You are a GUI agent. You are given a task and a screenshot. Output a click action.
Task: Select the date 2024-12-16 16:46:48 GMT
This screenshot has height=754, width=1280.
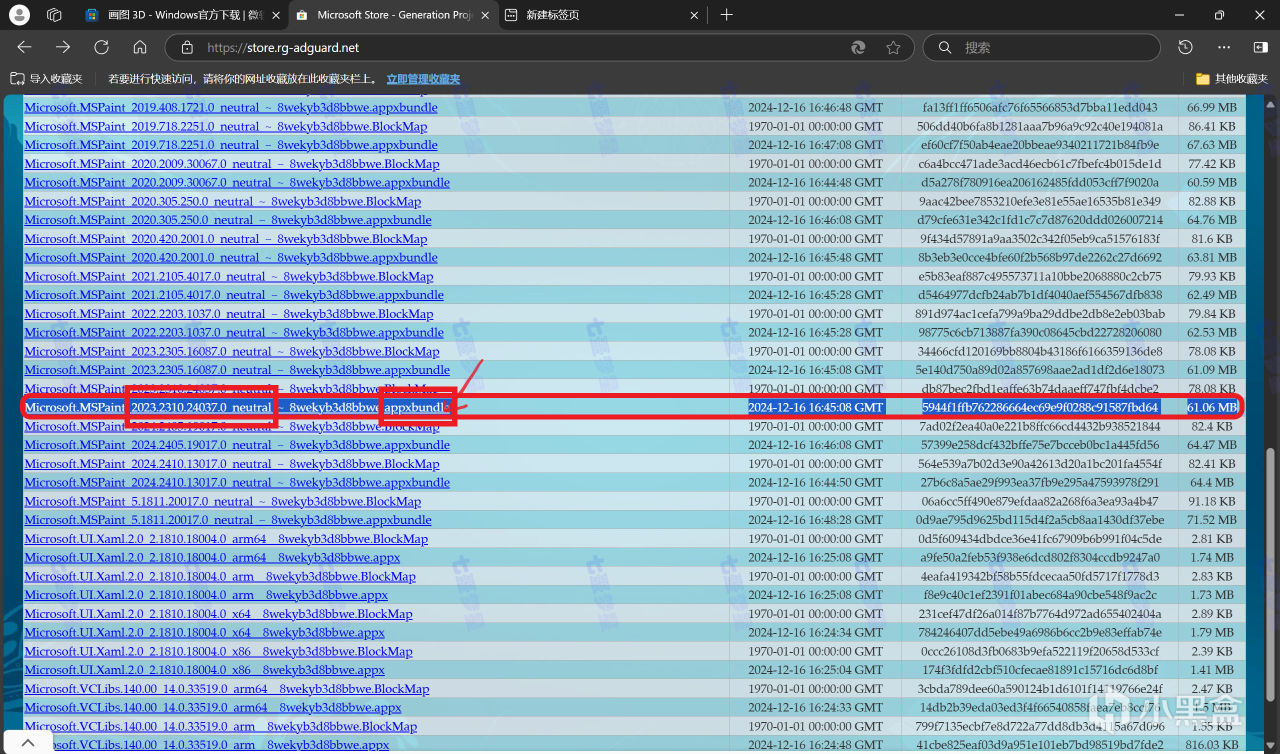pyautogui.click(x=815, y=108)
